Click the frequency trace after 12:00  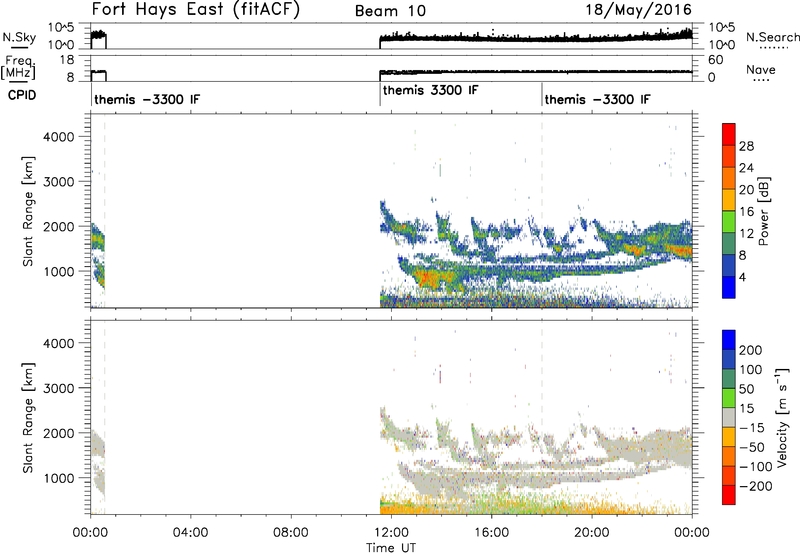click(536, 72)
